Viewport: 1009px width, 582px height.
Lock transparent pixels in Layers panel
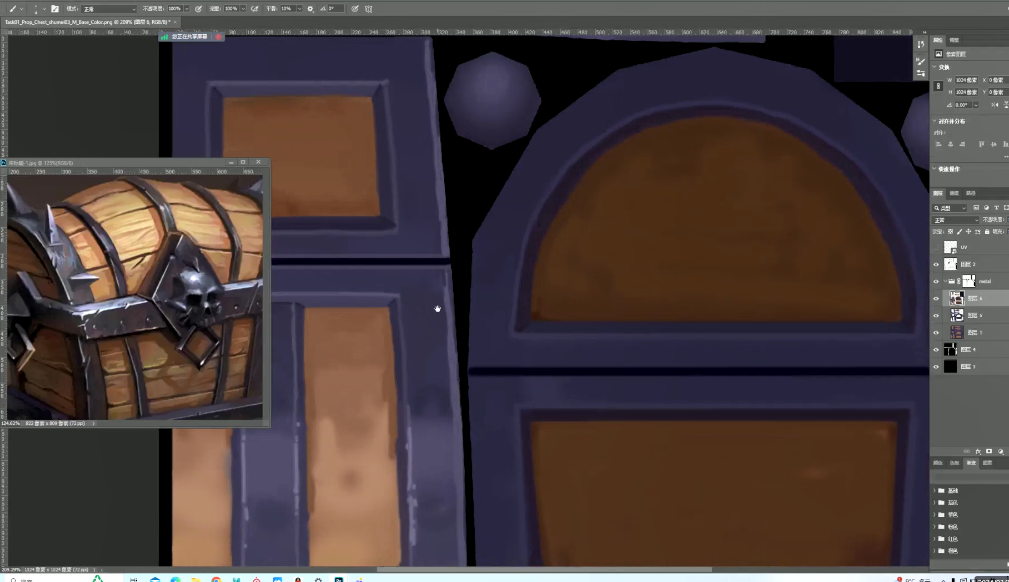(x=950, y=231)
